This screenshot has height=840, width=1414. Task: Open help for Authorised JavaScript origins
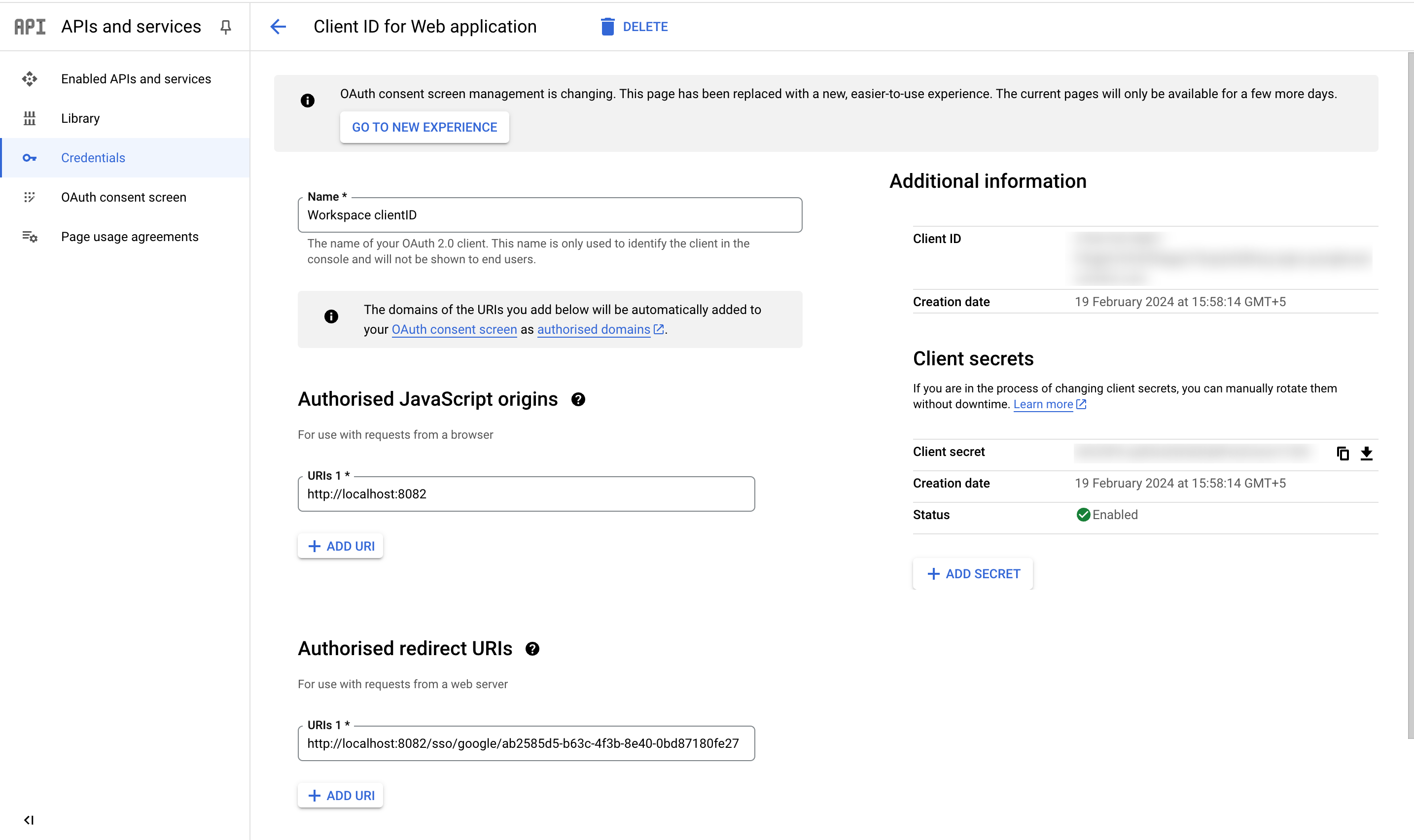click(578, 399)
